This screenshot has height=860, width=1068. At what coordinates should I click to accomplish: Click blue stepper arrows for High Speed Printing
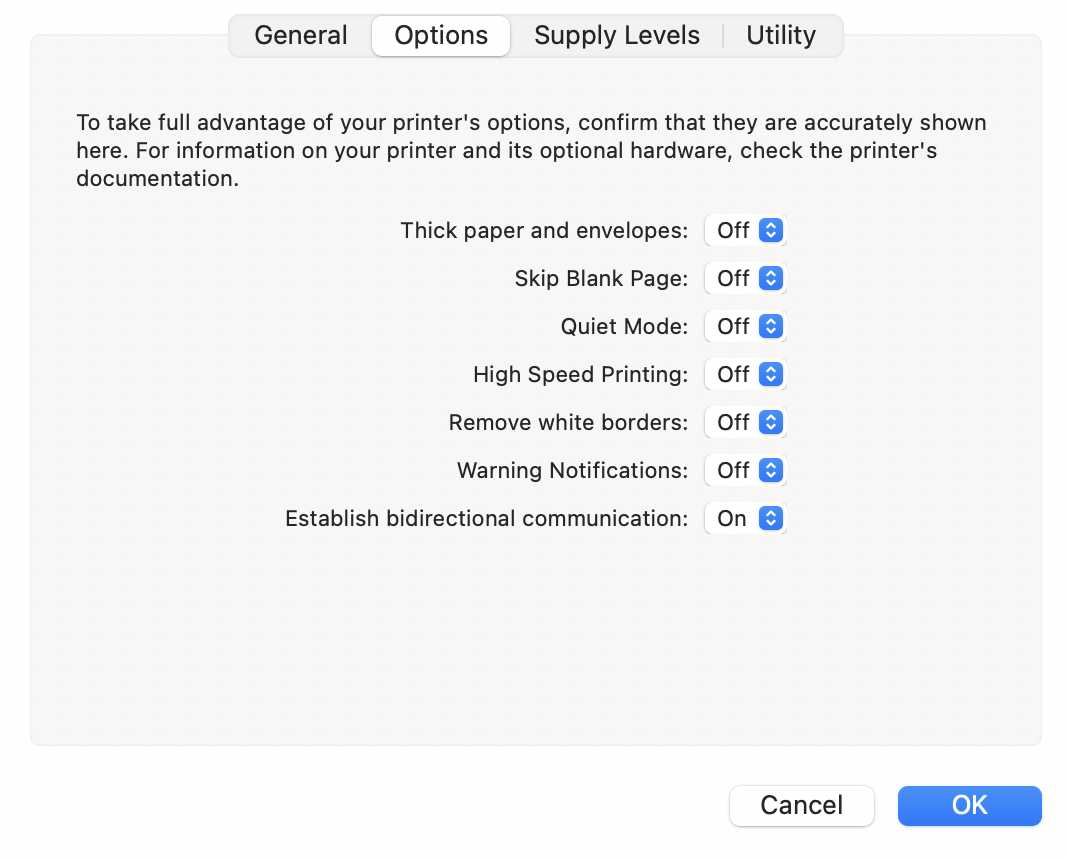click(770, 374)
